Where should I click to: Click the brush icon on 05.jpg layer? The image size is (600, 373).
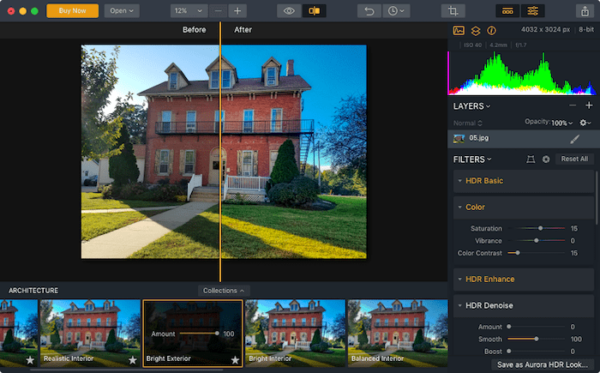(574, 139)
